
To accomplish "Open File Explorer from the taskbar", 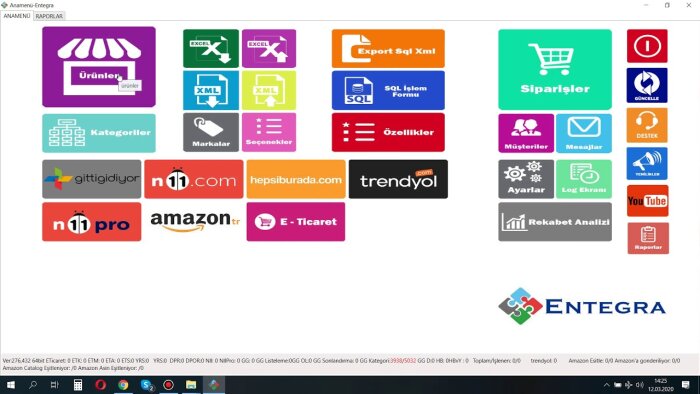I will [191, 385].
